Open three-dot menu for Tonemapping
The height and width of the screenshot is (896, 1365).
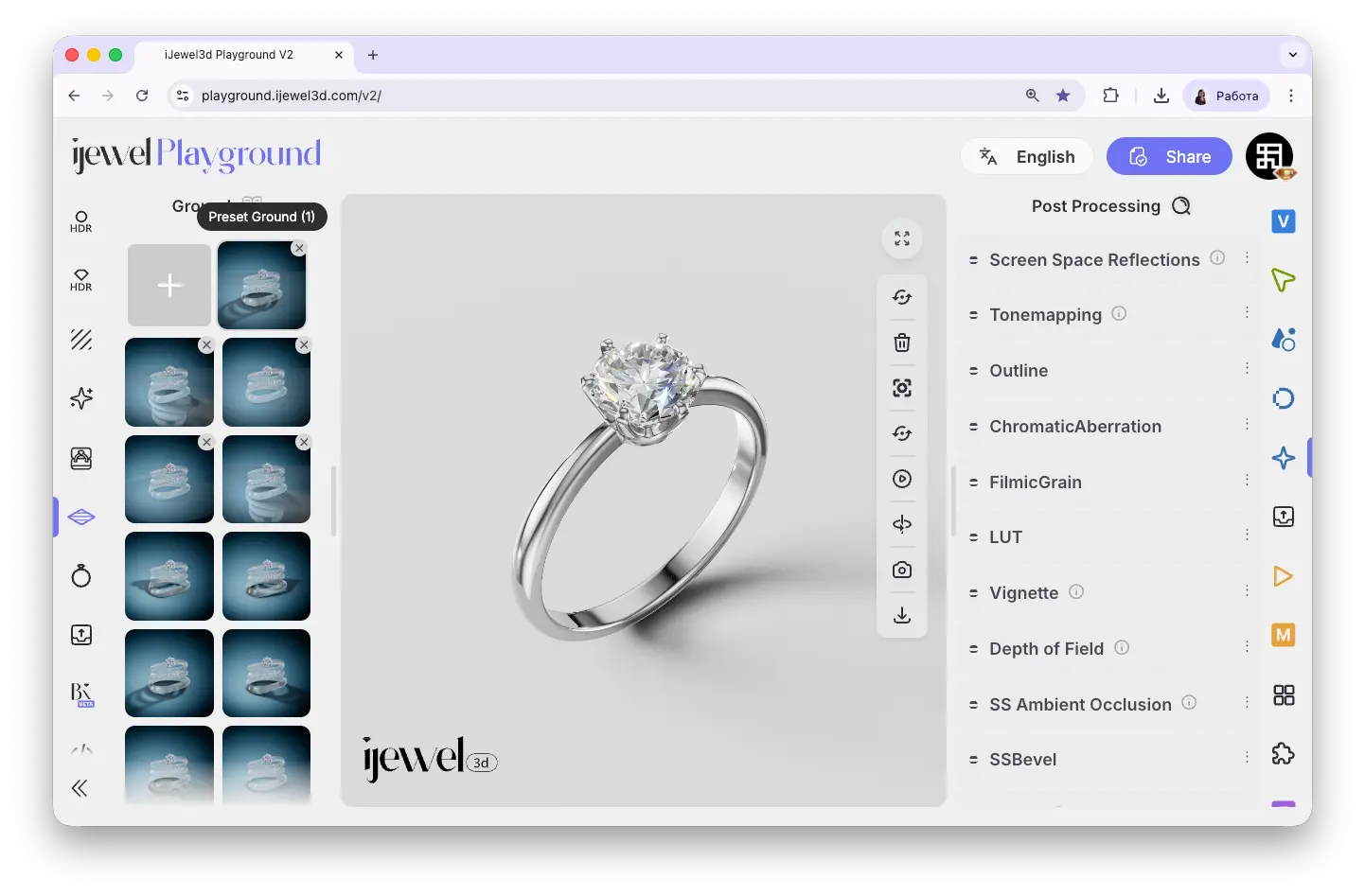pyautogui.click(x=1247, y=312)
